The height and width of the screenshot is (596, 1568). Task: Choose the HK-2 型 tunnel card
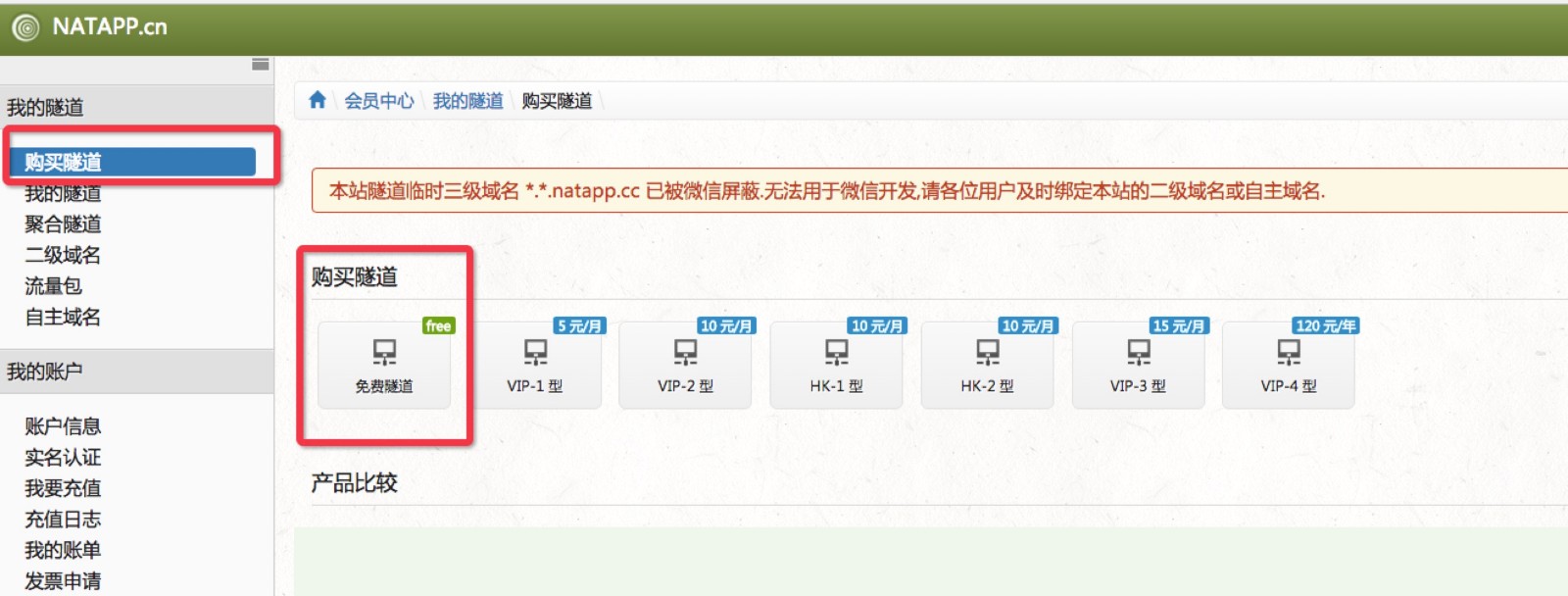click(x=988, y=365)
